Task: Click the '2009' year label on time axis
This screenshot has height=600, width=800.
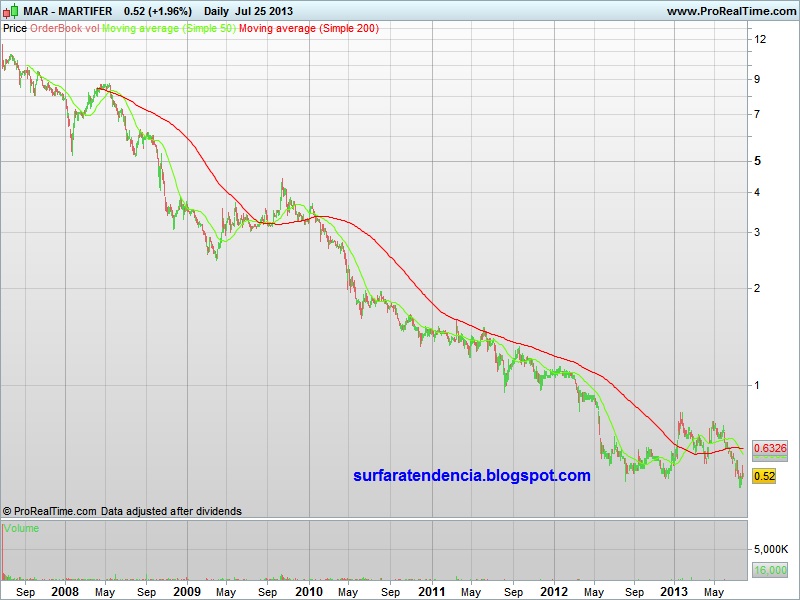Action: coord(187,592)
